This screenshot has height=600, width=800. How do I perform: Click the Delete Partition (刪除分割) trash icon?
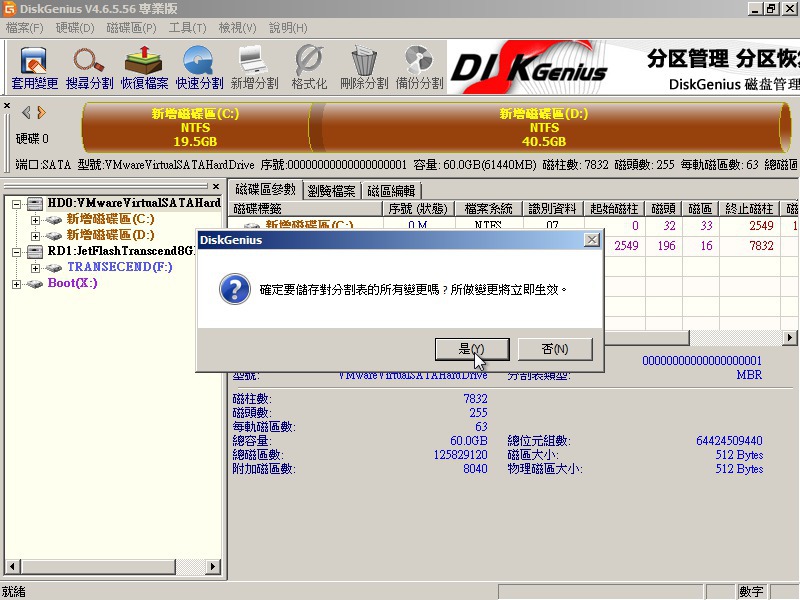click(364, 68)
